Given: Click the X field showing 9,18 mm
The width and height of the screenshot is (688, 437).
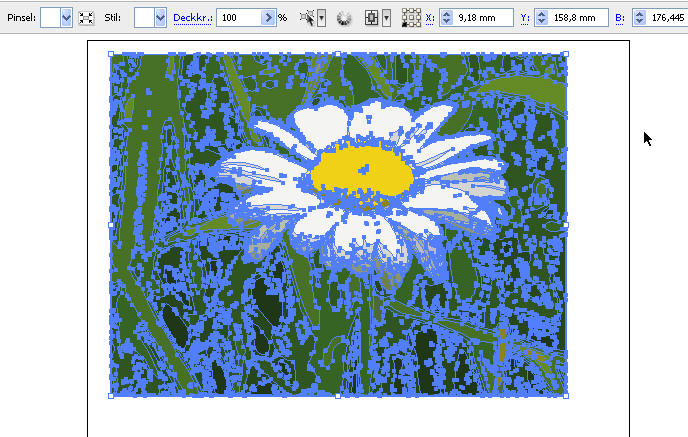Looking at the screenshot, I should 482,18.
